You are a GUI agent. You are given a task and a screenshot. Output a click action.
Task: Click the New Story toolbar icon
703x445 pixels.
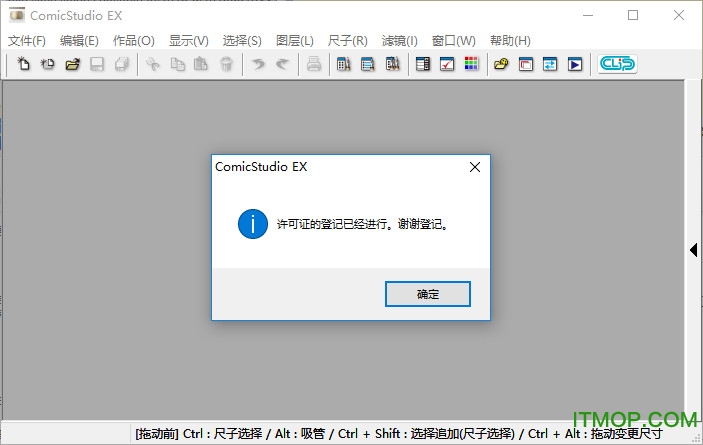47,65
